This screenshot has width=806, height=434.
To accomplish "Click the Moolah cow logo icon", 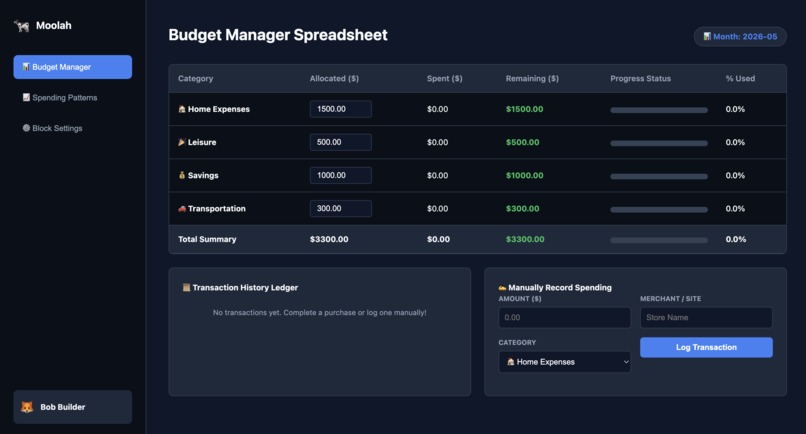I will pyautogui.click(x=22, y=26).
